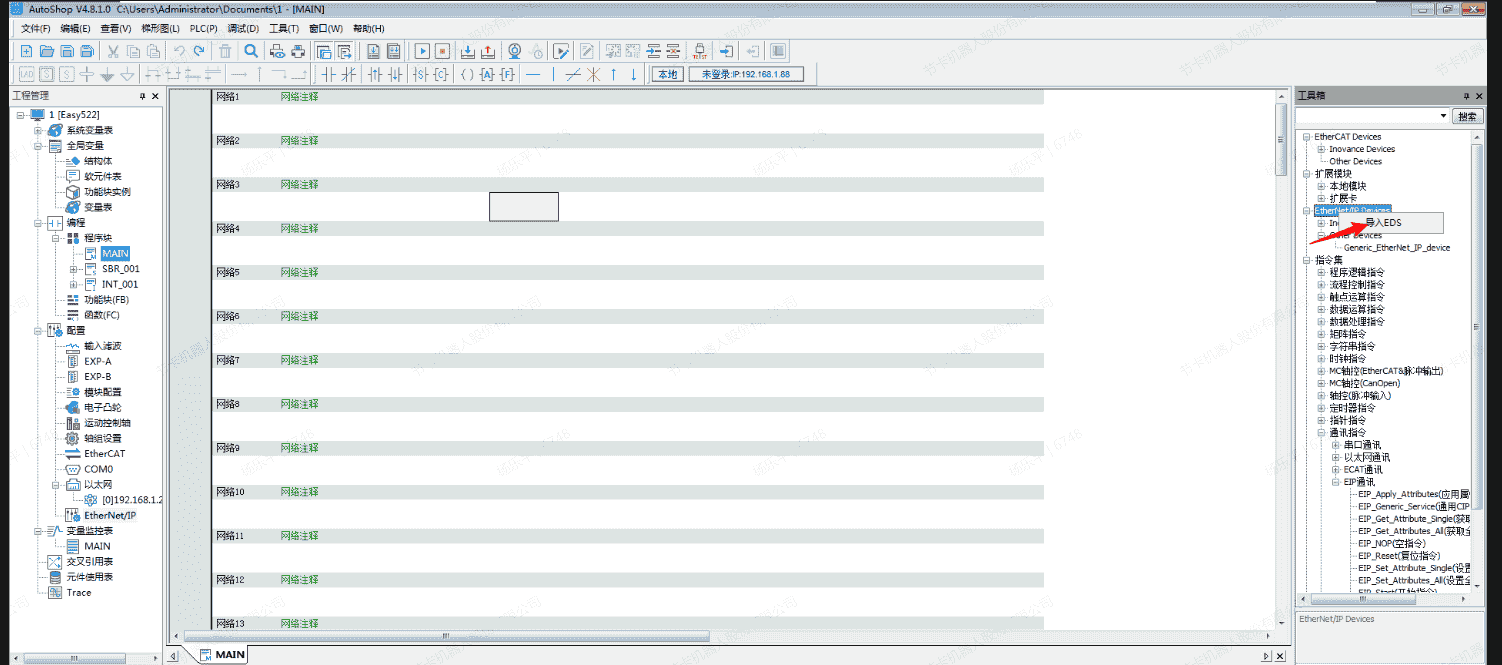Select 导入EDS from context menu

tap(1383, 222)
